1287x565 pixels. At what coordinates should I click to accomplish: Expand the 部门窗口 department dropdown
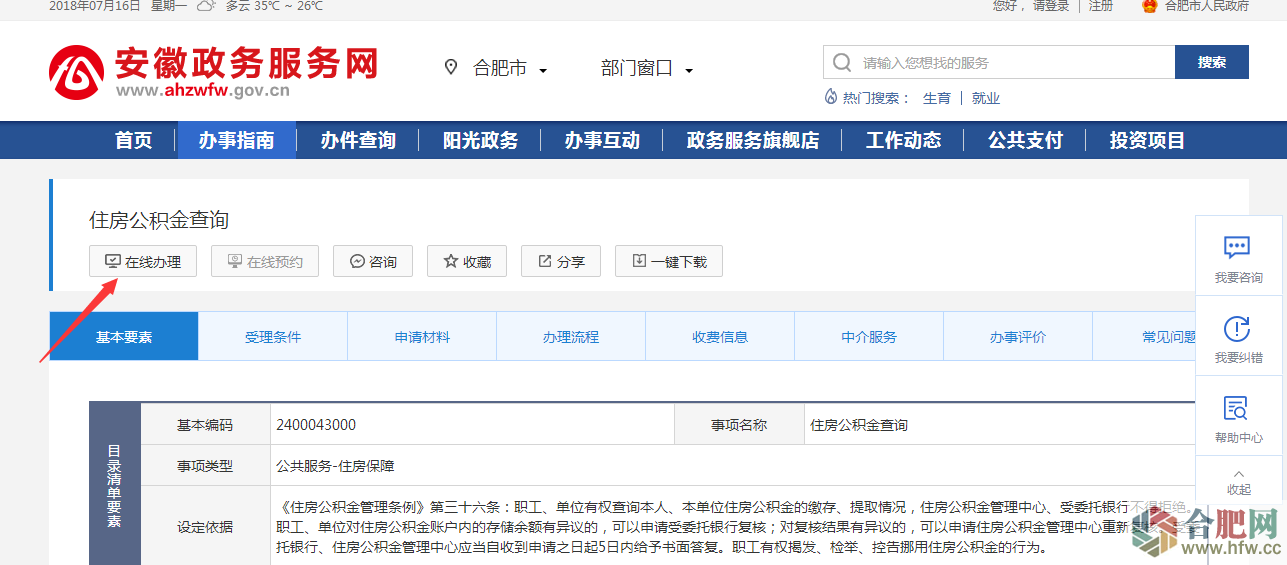646,69
